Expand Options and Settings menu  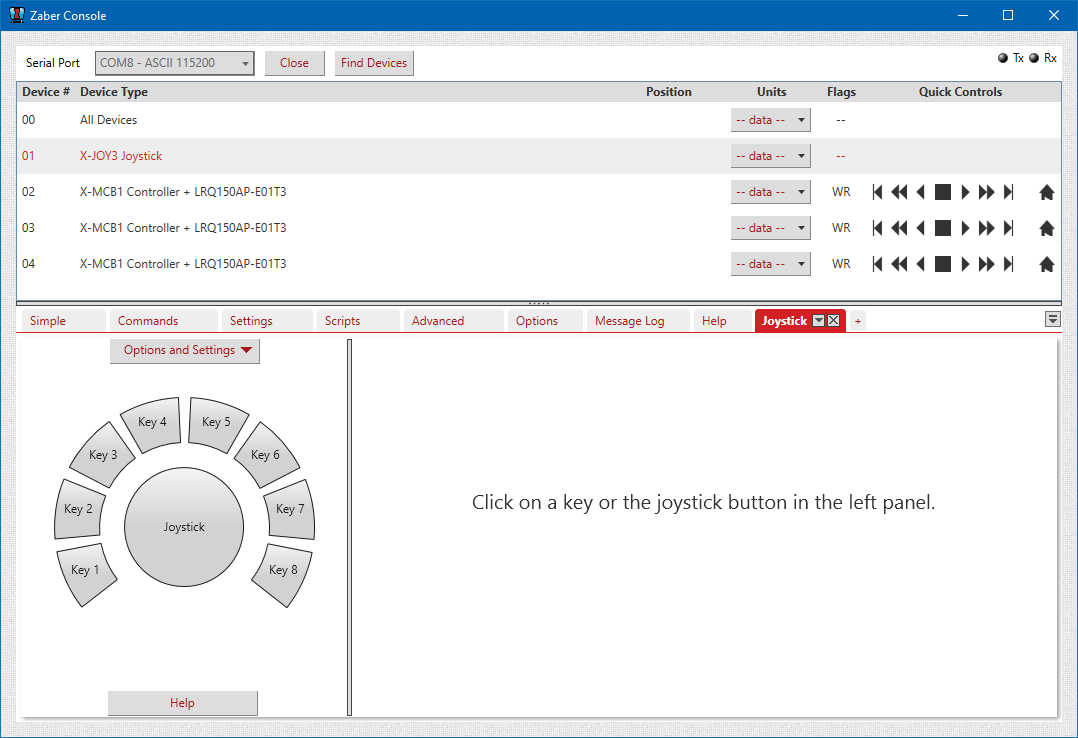point(185,350)
